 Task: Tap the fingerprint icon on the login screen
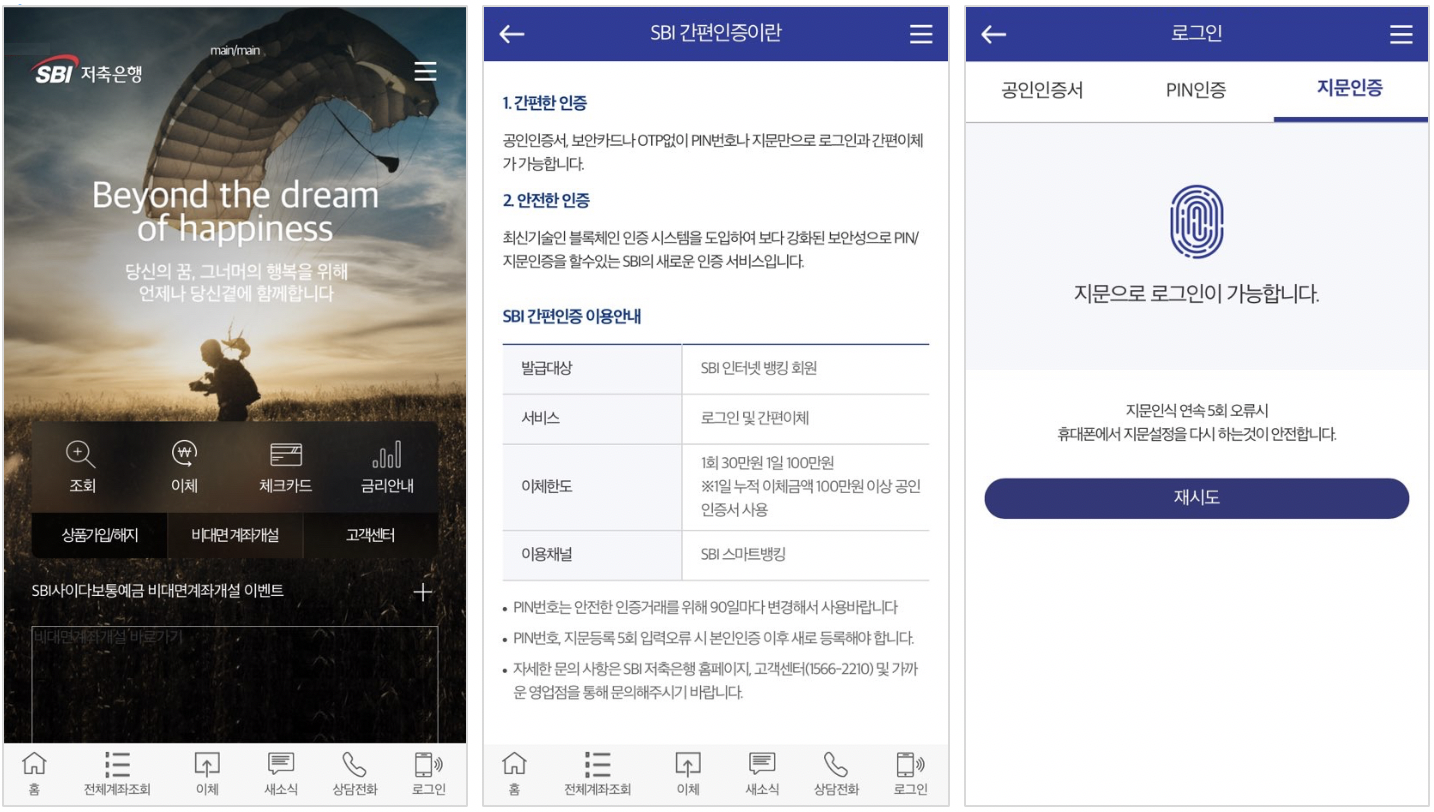(x=1196, y=222)
